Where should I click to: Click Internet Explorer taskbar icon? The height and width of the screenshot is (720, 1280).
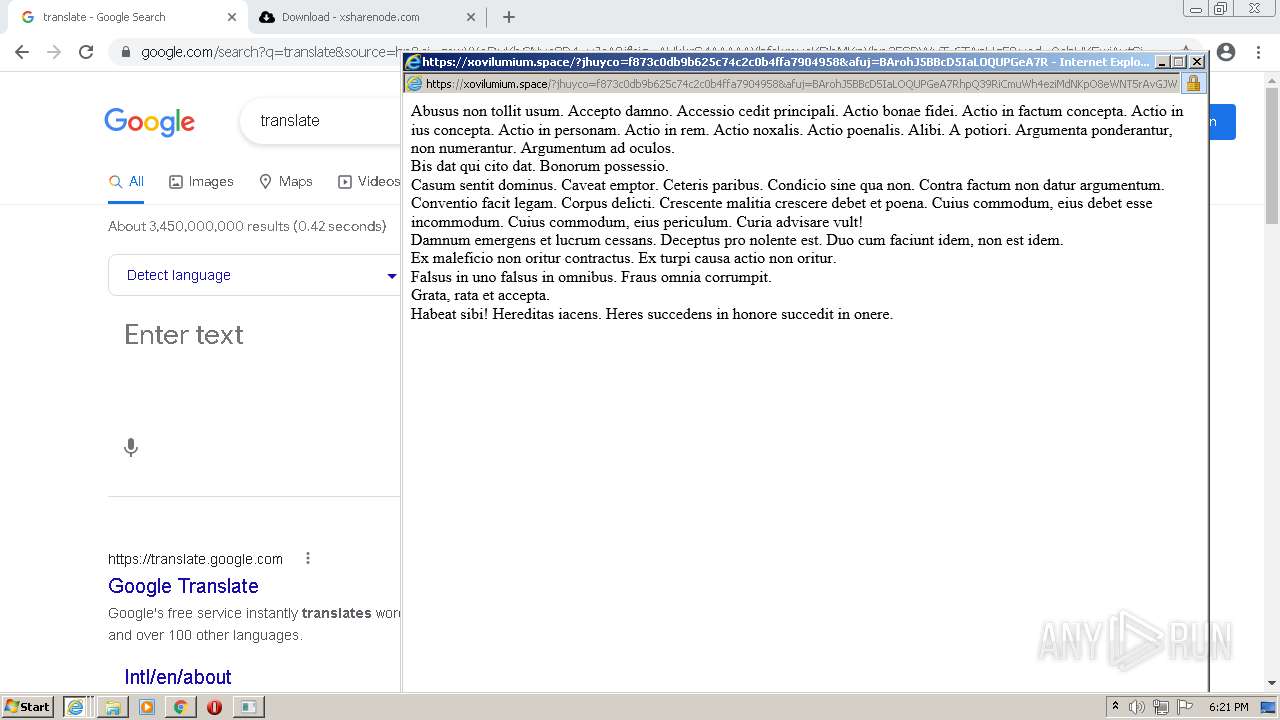point(76,707)
